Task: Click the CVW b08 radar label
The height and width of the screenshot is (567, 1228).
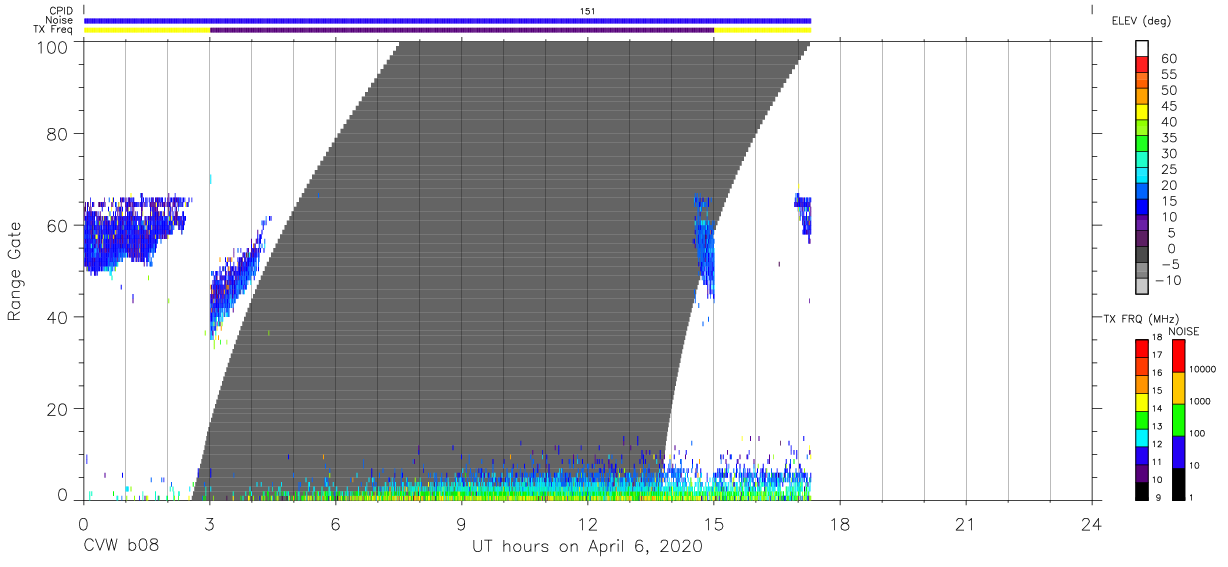Action: point(120,547)
